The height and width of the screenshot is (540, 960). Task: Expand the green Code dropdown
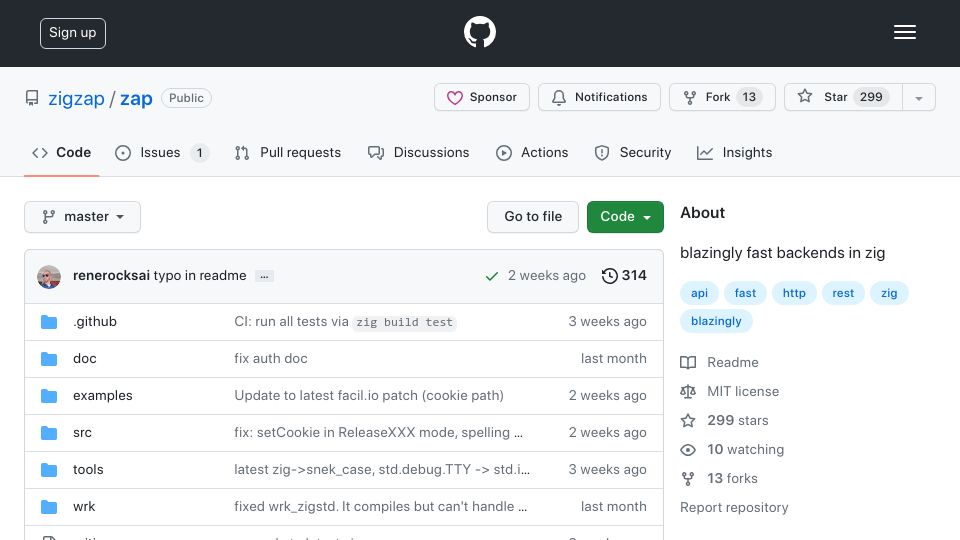[x=625, y=217]
